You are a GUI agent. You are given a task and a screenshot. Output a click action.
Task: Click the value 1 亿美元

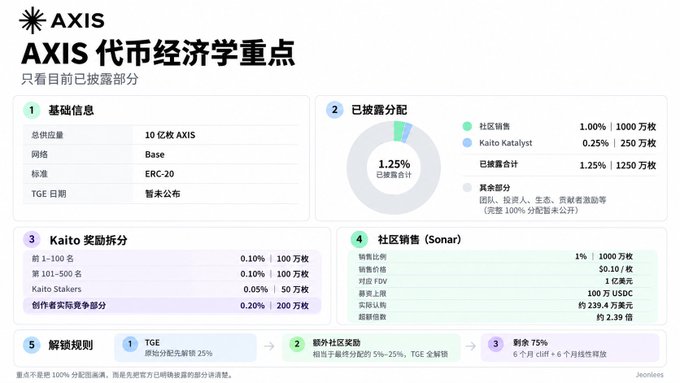pos(618,281)
